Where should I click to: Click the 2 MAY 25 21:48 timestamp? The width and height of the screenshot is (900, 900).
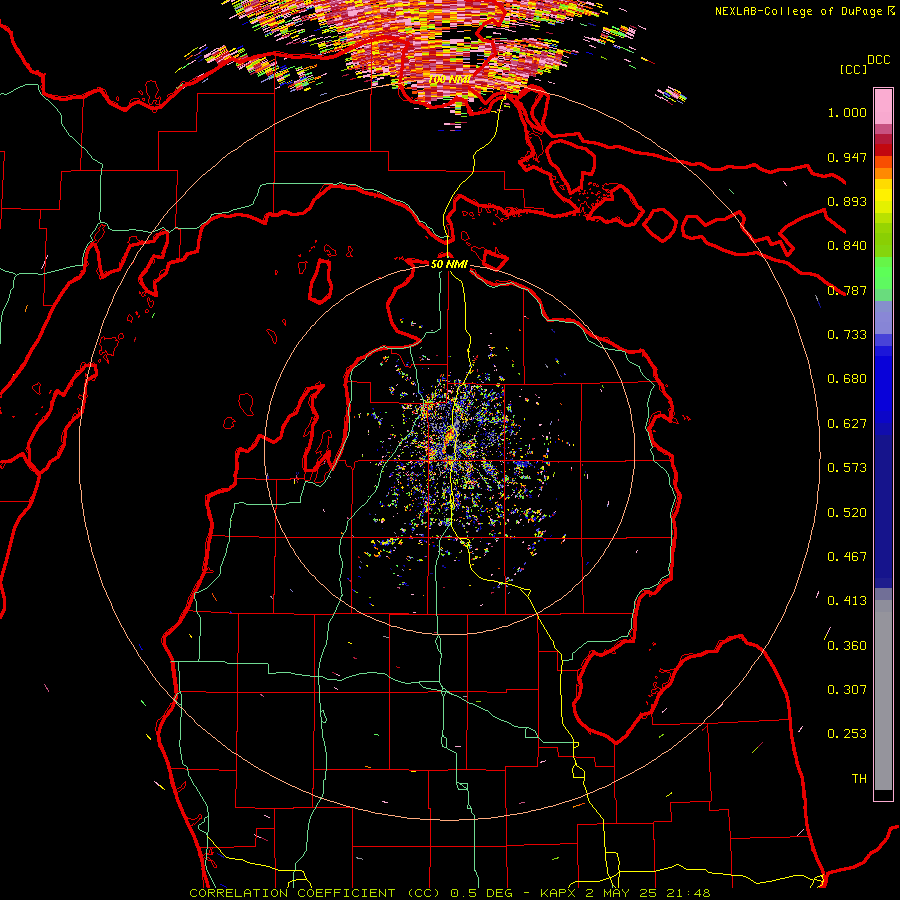(647, 893)
